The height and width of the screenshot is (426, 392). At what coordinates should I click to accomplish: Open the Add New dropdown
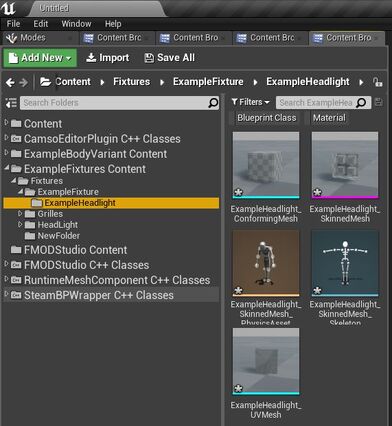pos(40,58)
